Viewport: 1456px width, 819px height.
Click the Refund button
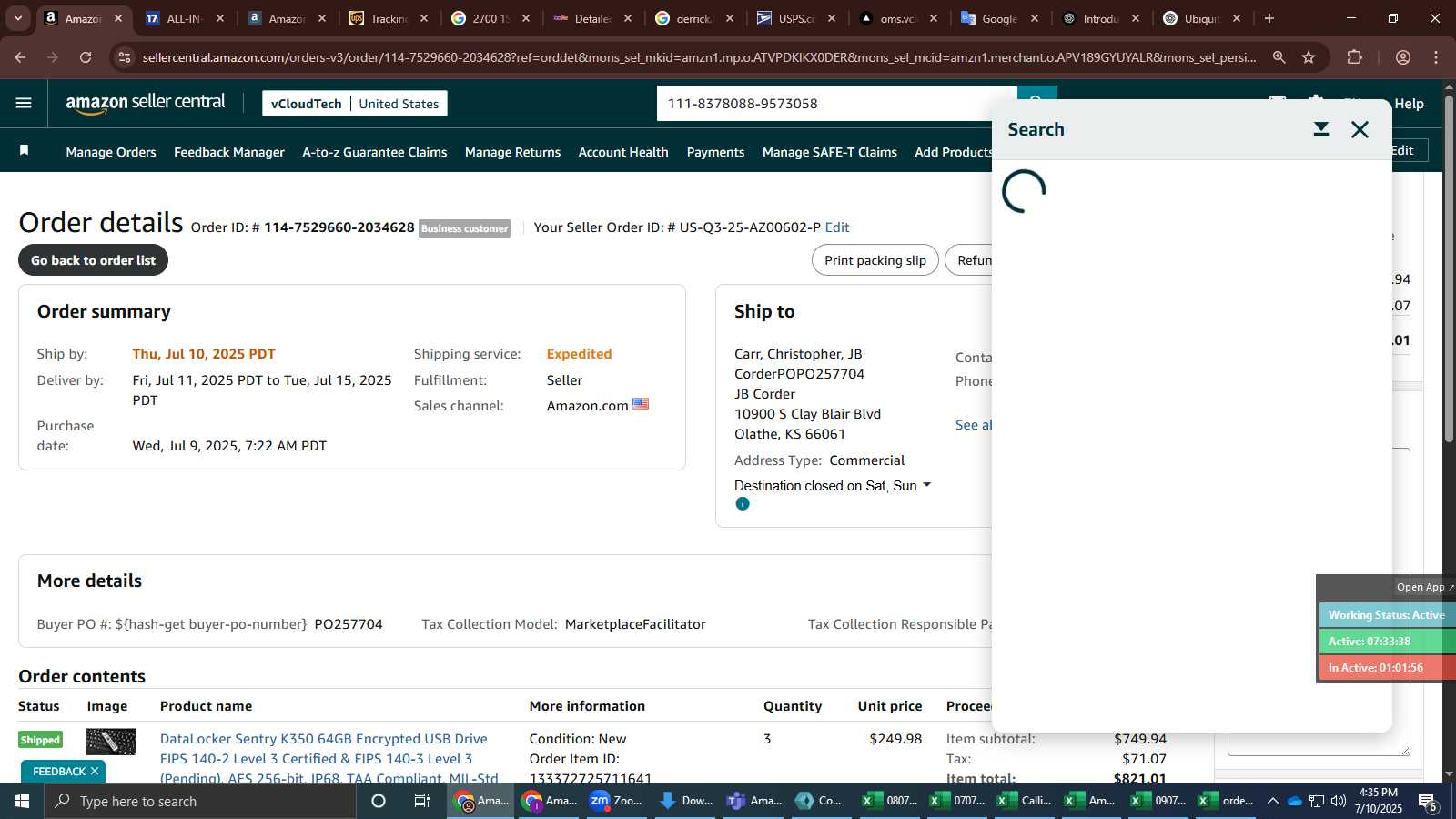click(x=970, y=260)
